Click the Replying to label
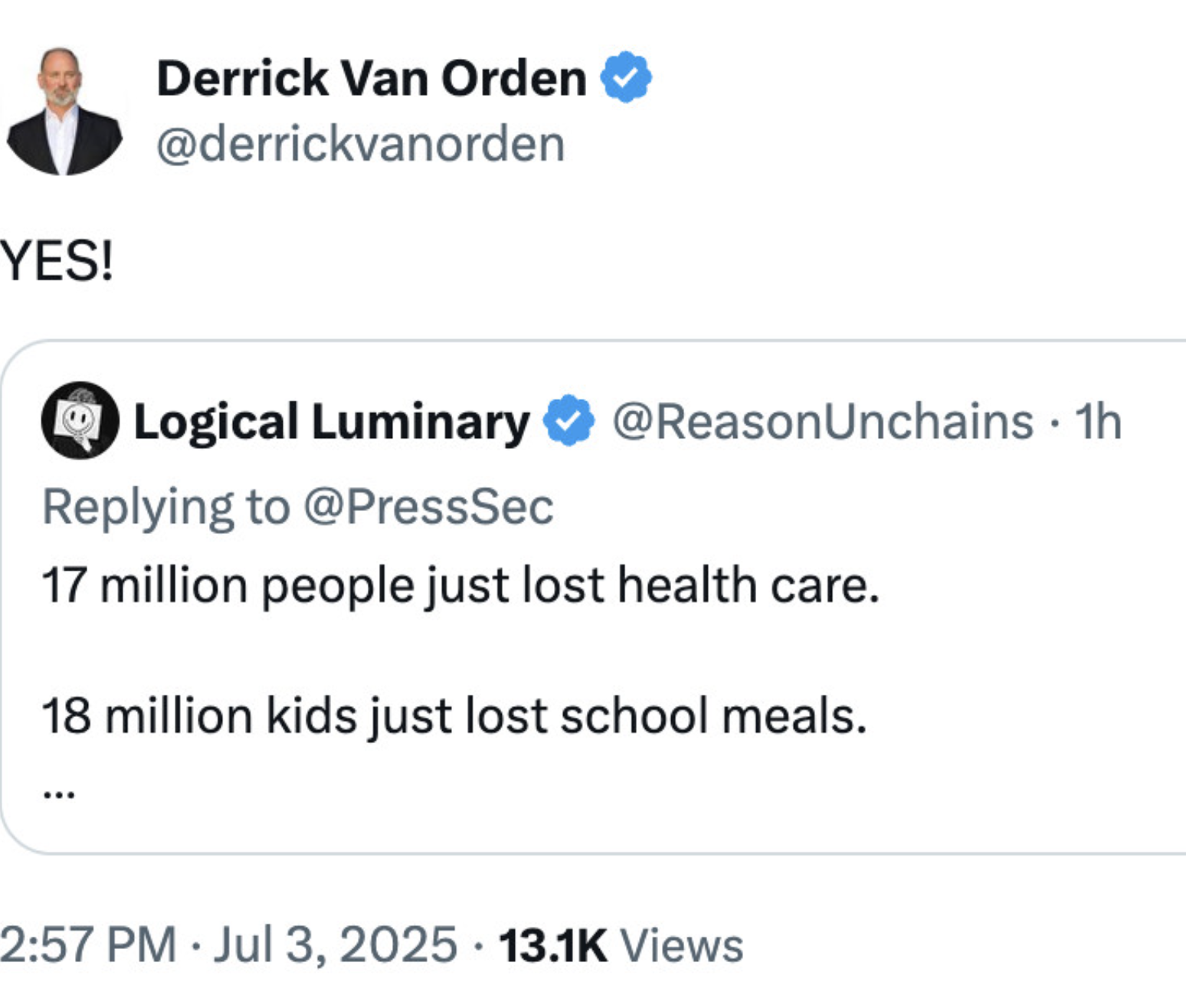 click(x=166, y=506)
